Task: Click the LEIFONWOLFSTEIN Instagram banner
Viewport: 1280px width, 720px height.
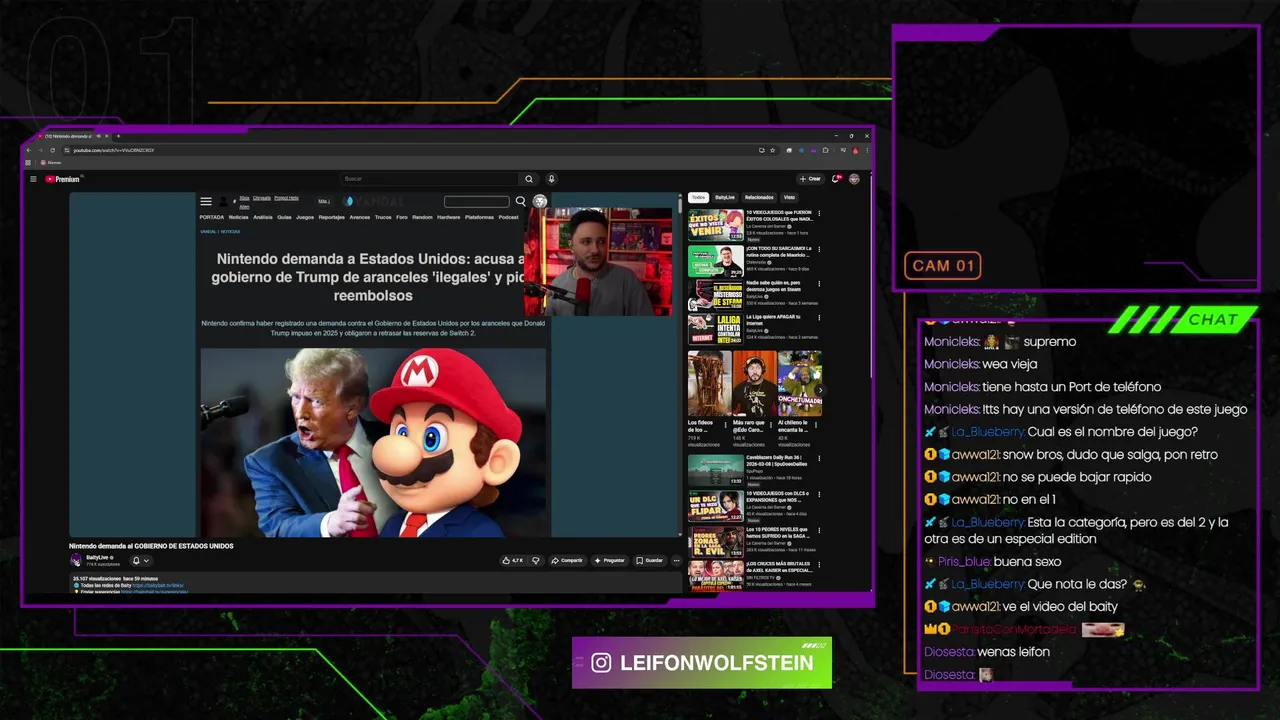Action: (702, 662)
